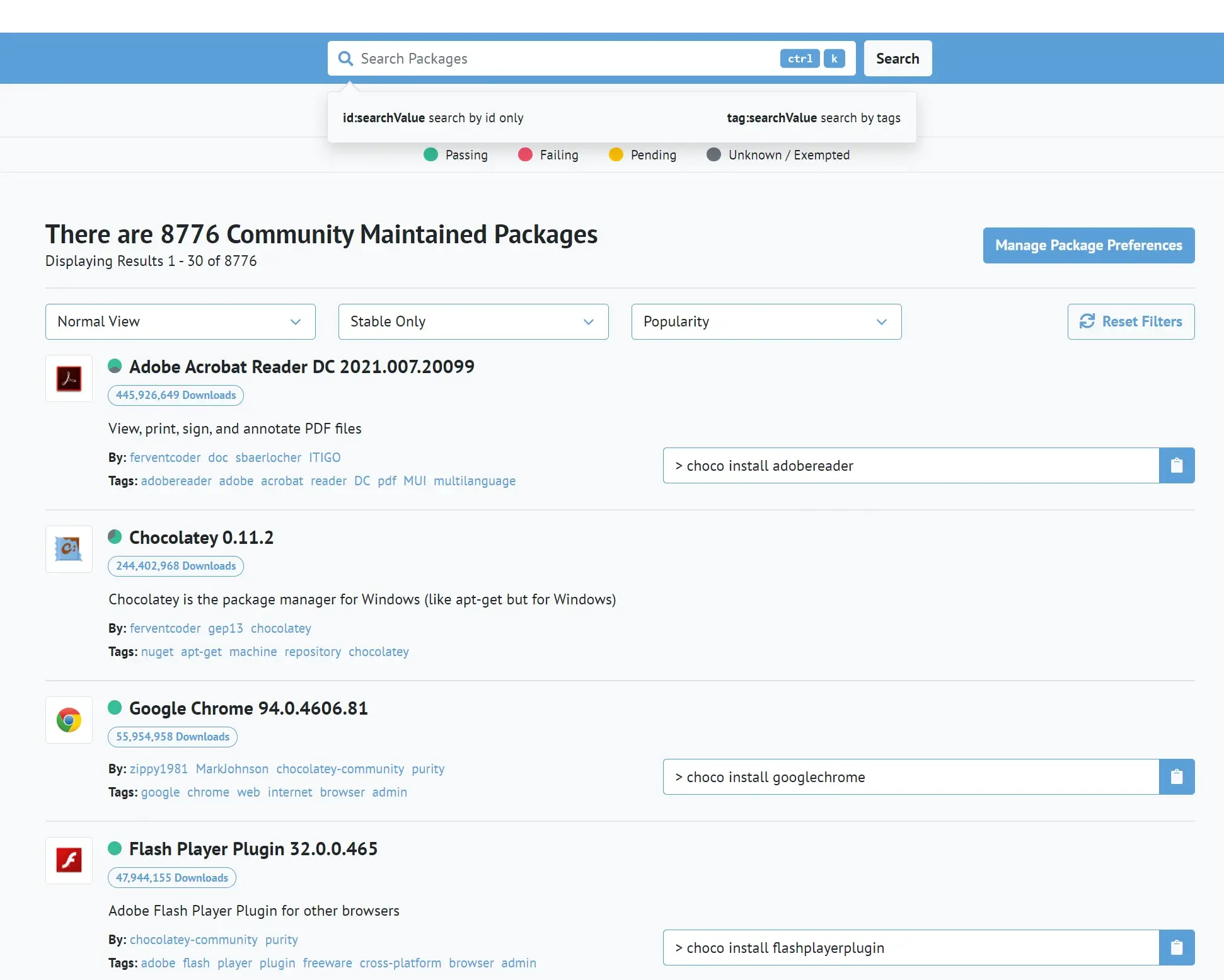The width and height of the screenshot is (1224, 980).
Task: Open the Google Chrome 94.0.4606.81 package title
Action: click(248, 708)
